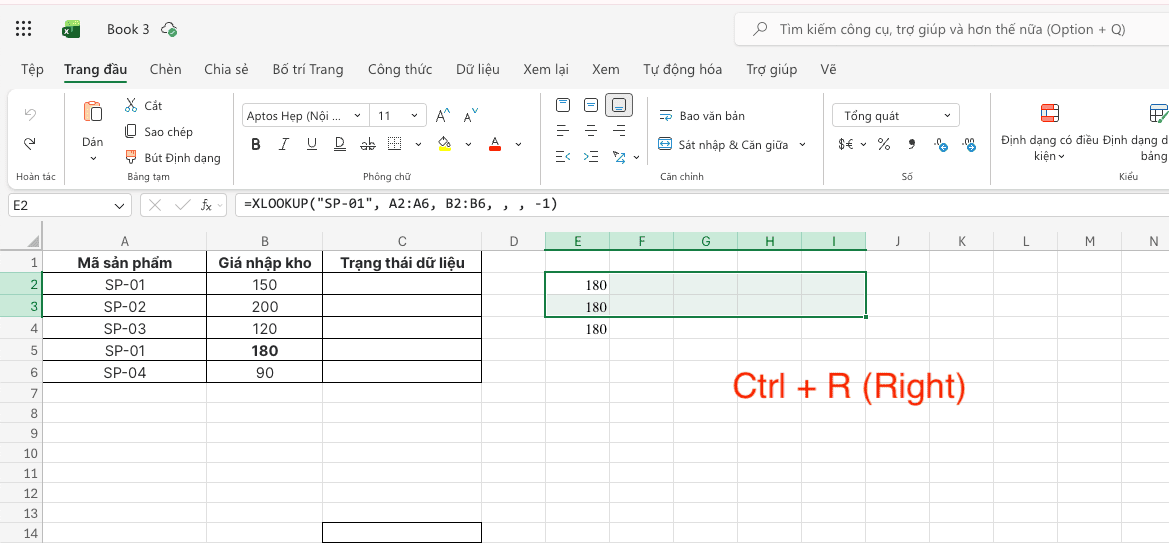The height and width of the screenshot is (543, 1169).
Task: Align text to middle of cell
Action: 590,104
